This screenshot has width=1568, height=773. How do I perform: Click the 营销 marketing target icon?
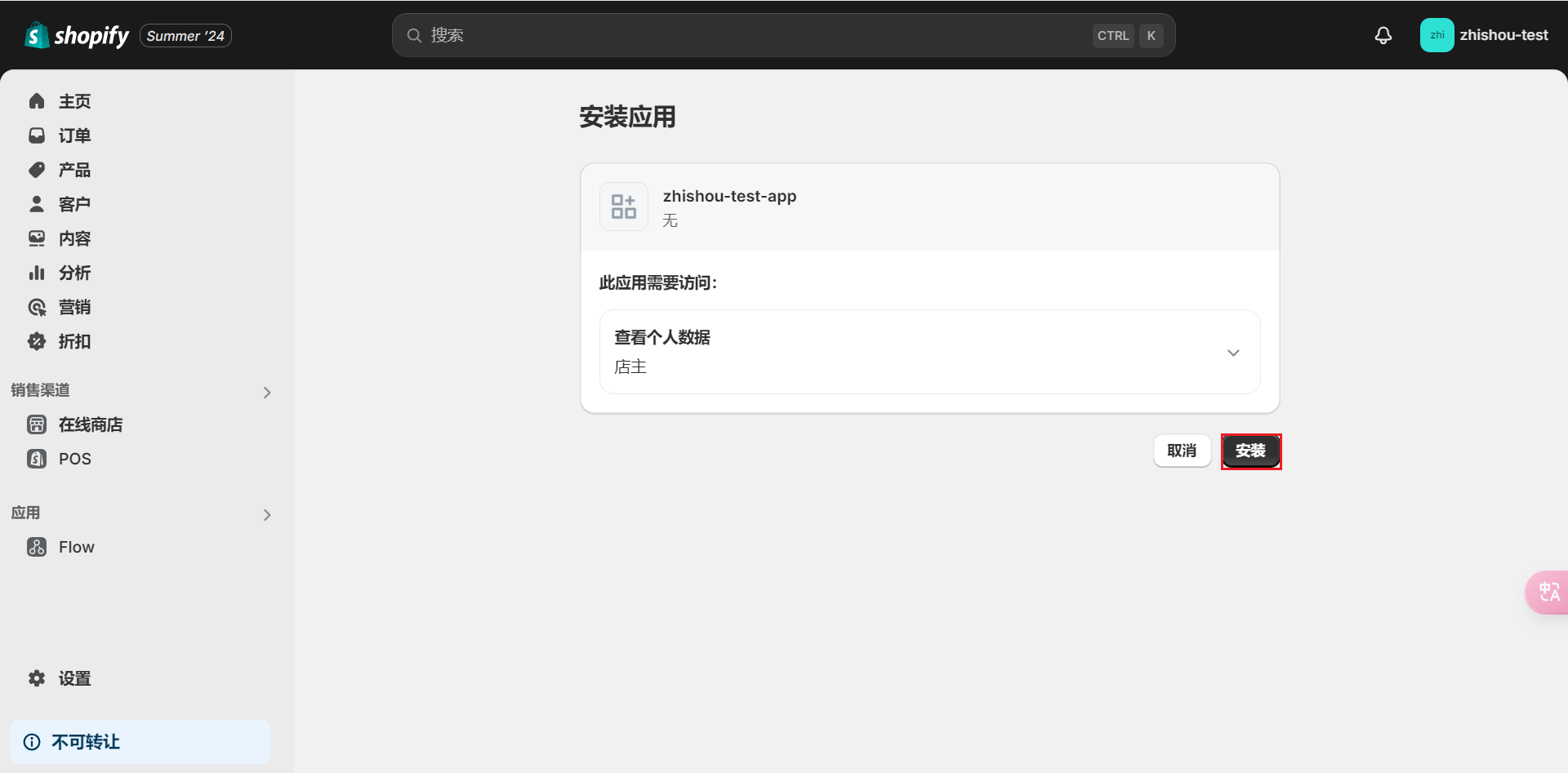click(37, 307)
